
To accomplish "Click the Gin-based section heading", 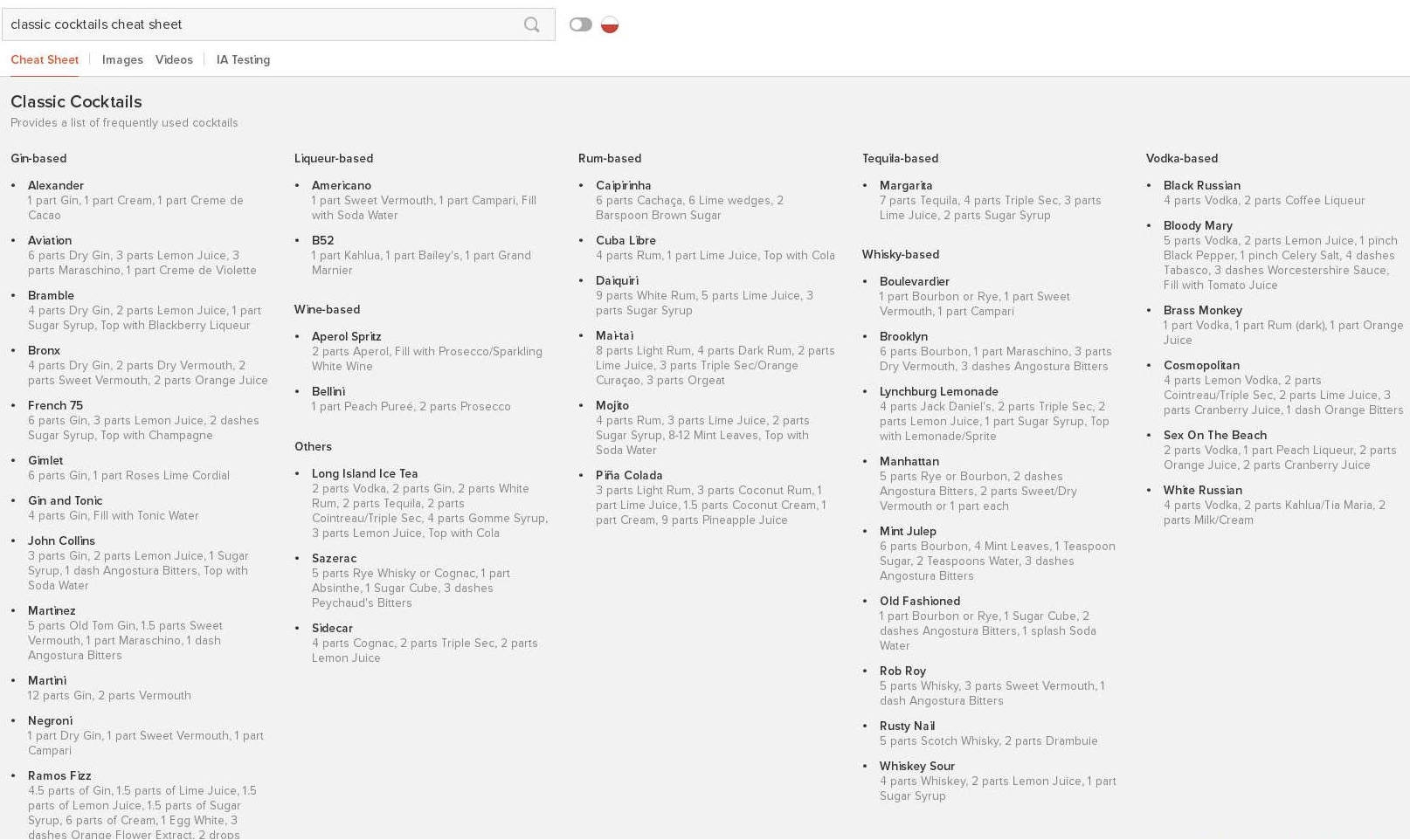I will coord(38,159).
